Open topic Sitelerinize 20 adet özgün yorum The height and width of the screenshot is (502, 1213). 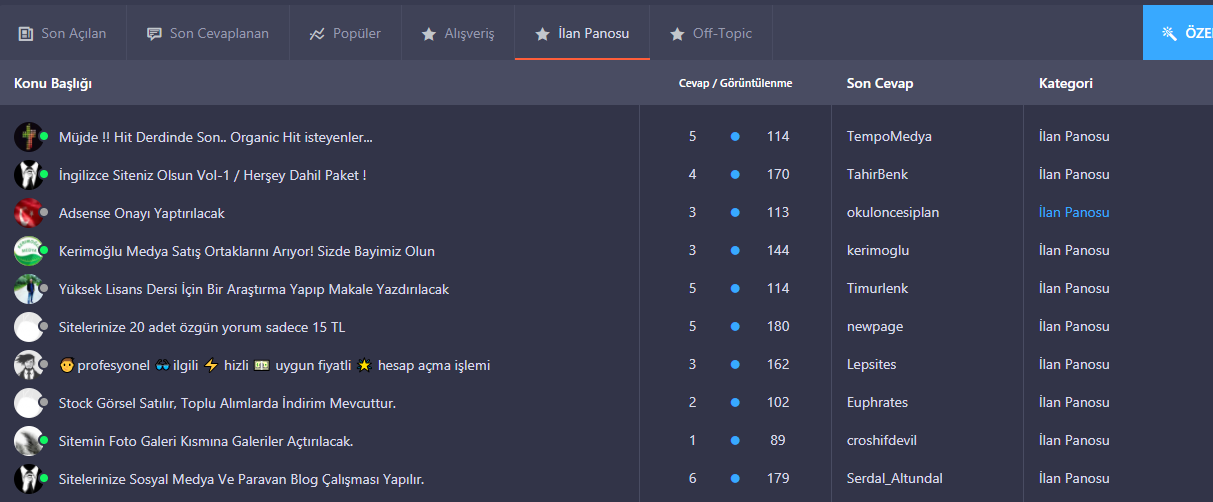pos(202,327)
